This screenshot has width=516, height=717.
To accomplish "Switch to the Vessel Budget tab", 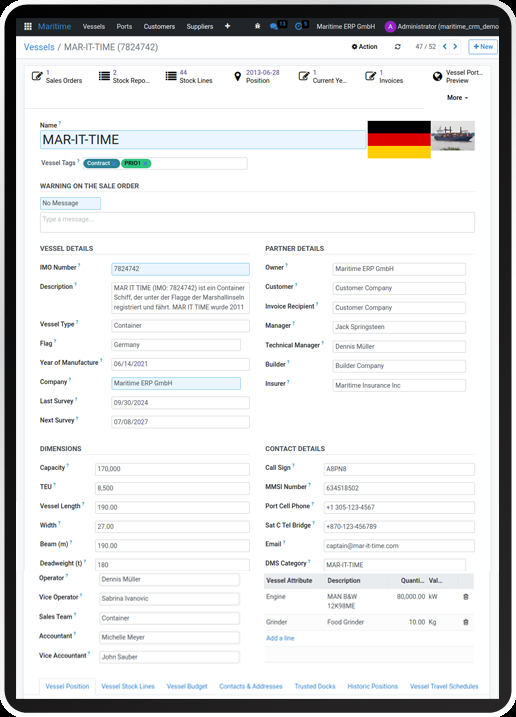I will [187, 686].
